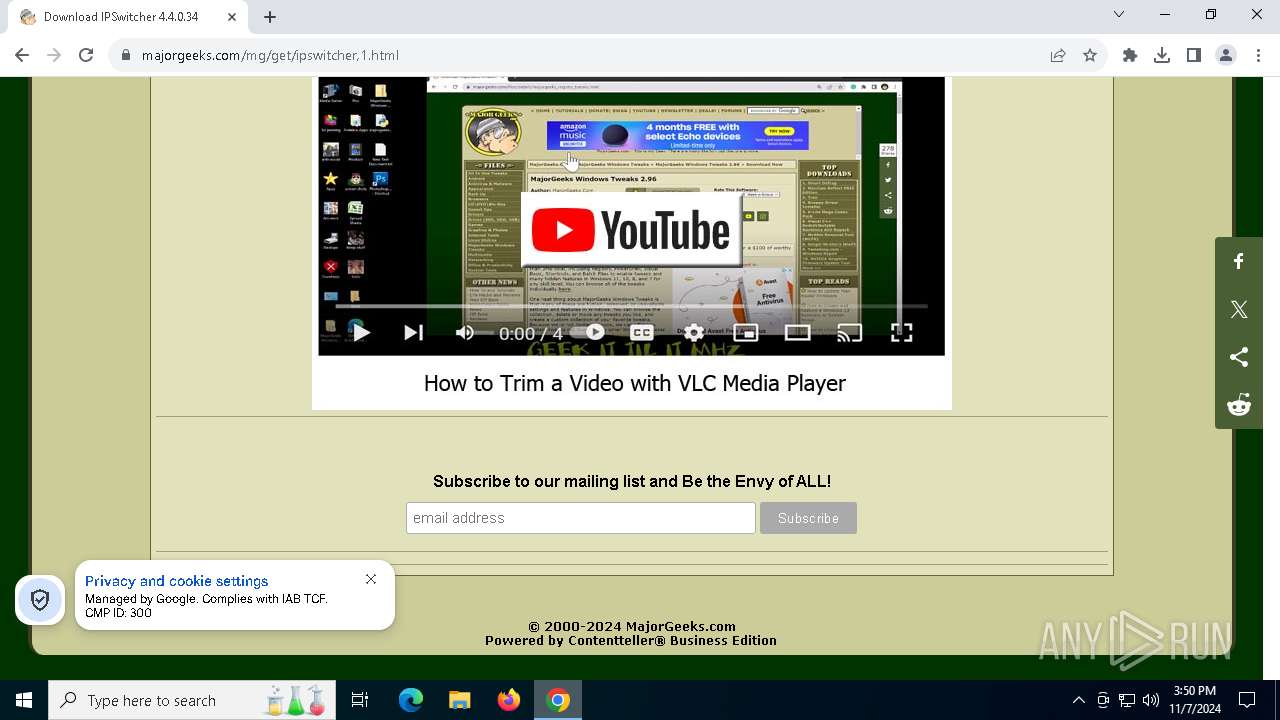Click the Subscribe button
This screenshot has height=720, width=1280.
point(808,518)
